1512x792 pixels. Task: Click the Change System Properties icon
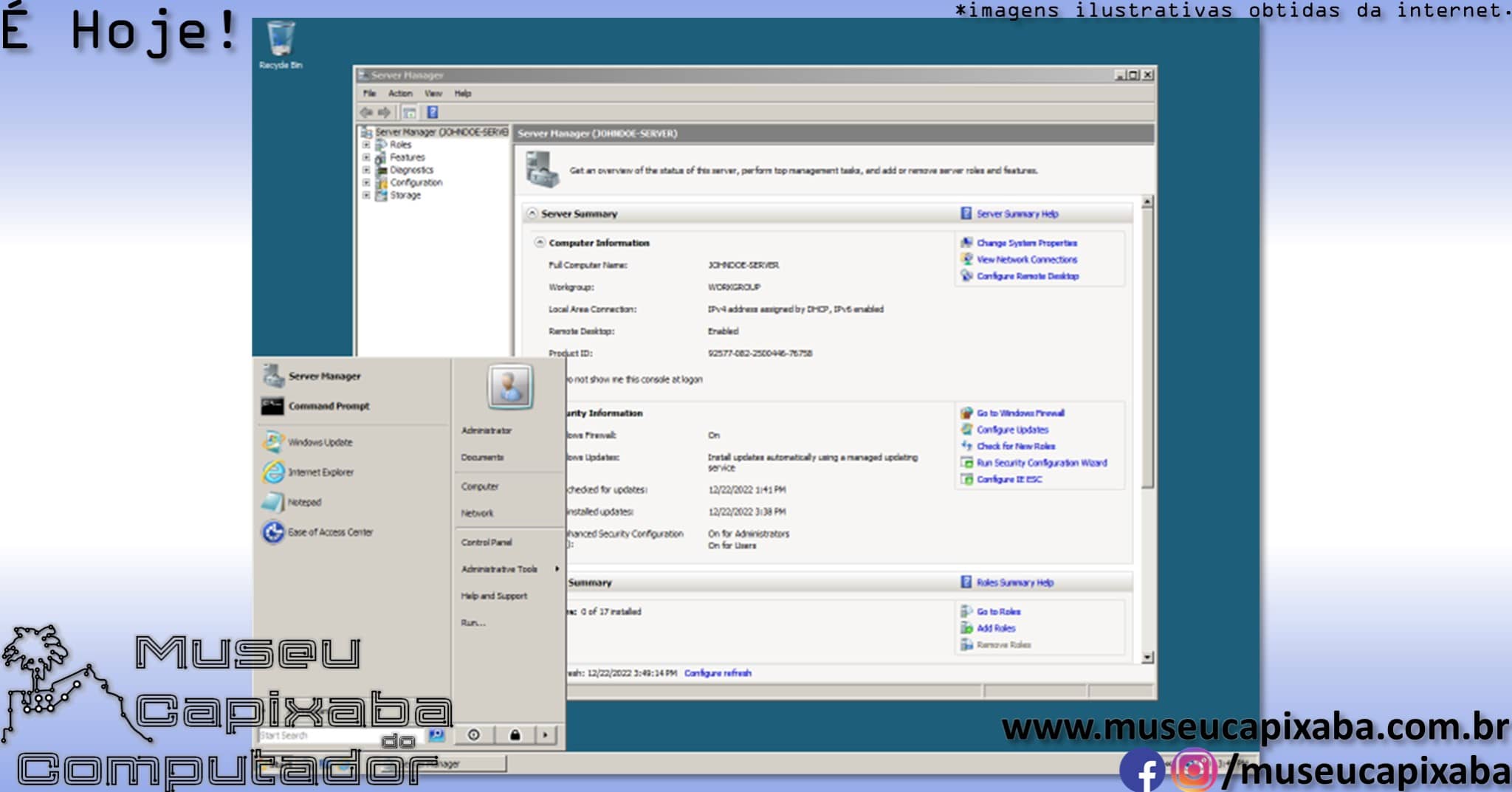pos(966,242)
